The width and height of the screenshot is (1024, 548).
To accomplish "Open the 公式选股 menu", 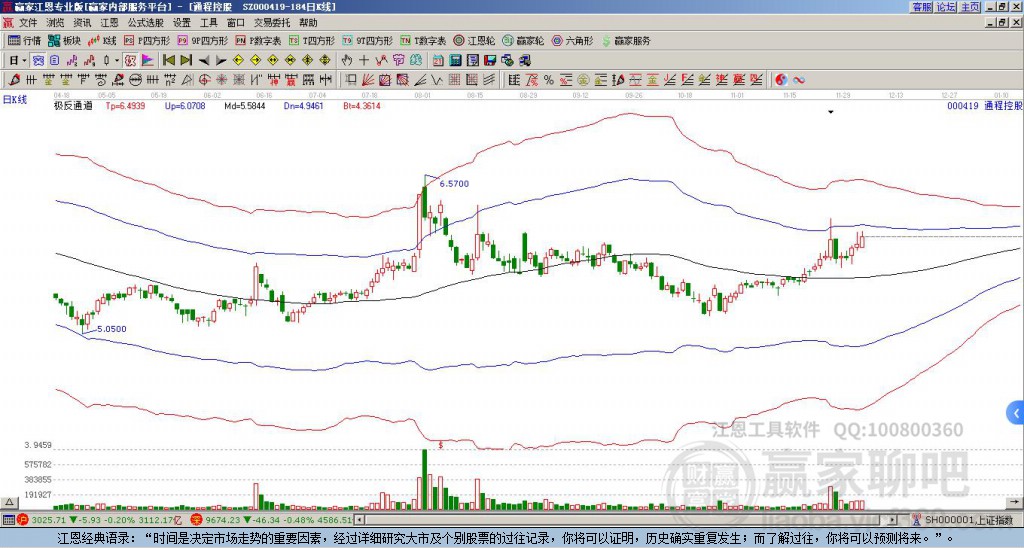I will coord(145,23).
